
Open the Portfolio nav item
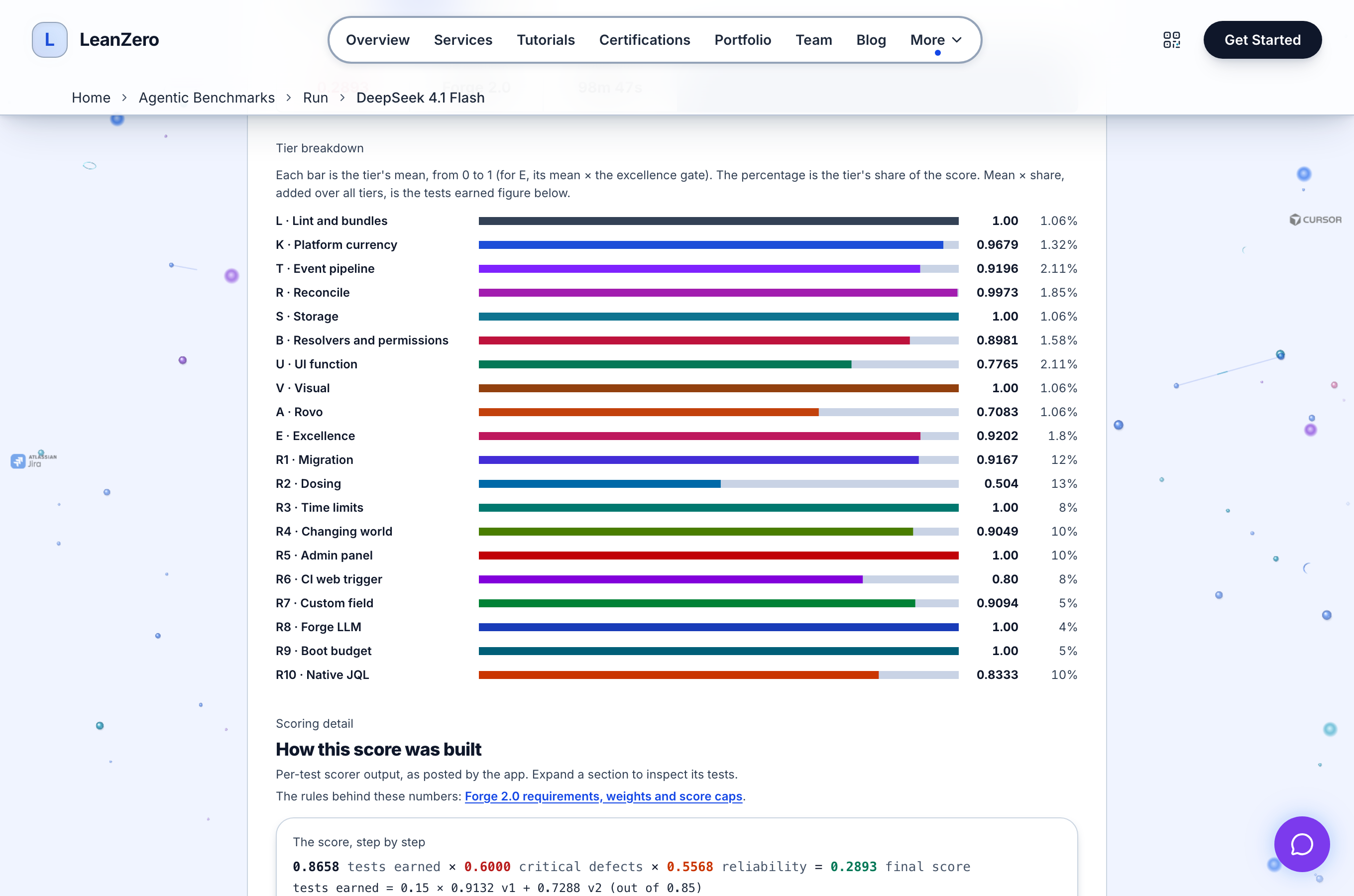pyautogui.click(x=743, y=40)
